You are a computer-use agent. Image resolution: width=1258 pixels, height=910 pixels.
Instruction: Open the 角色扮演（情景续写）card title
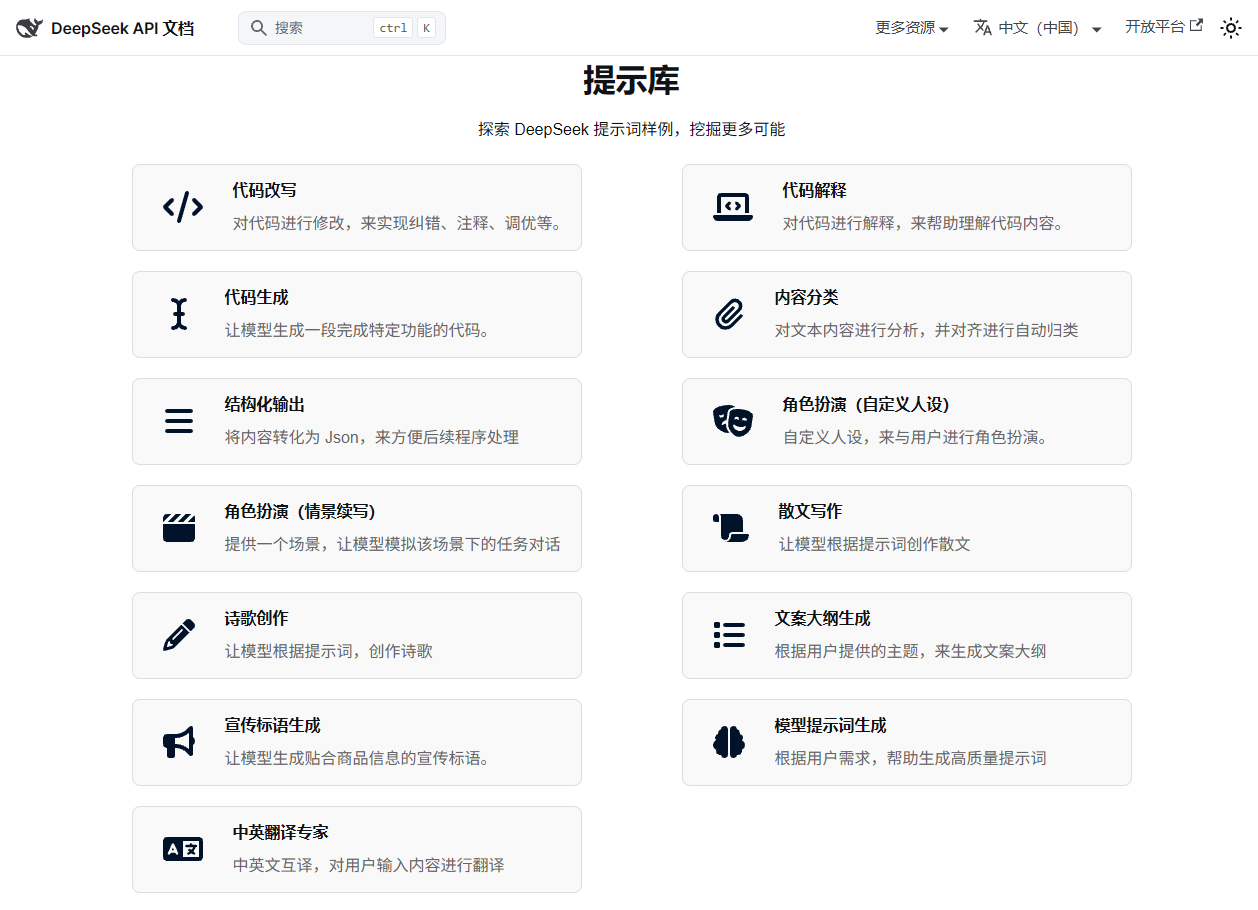tap(300, 512)
